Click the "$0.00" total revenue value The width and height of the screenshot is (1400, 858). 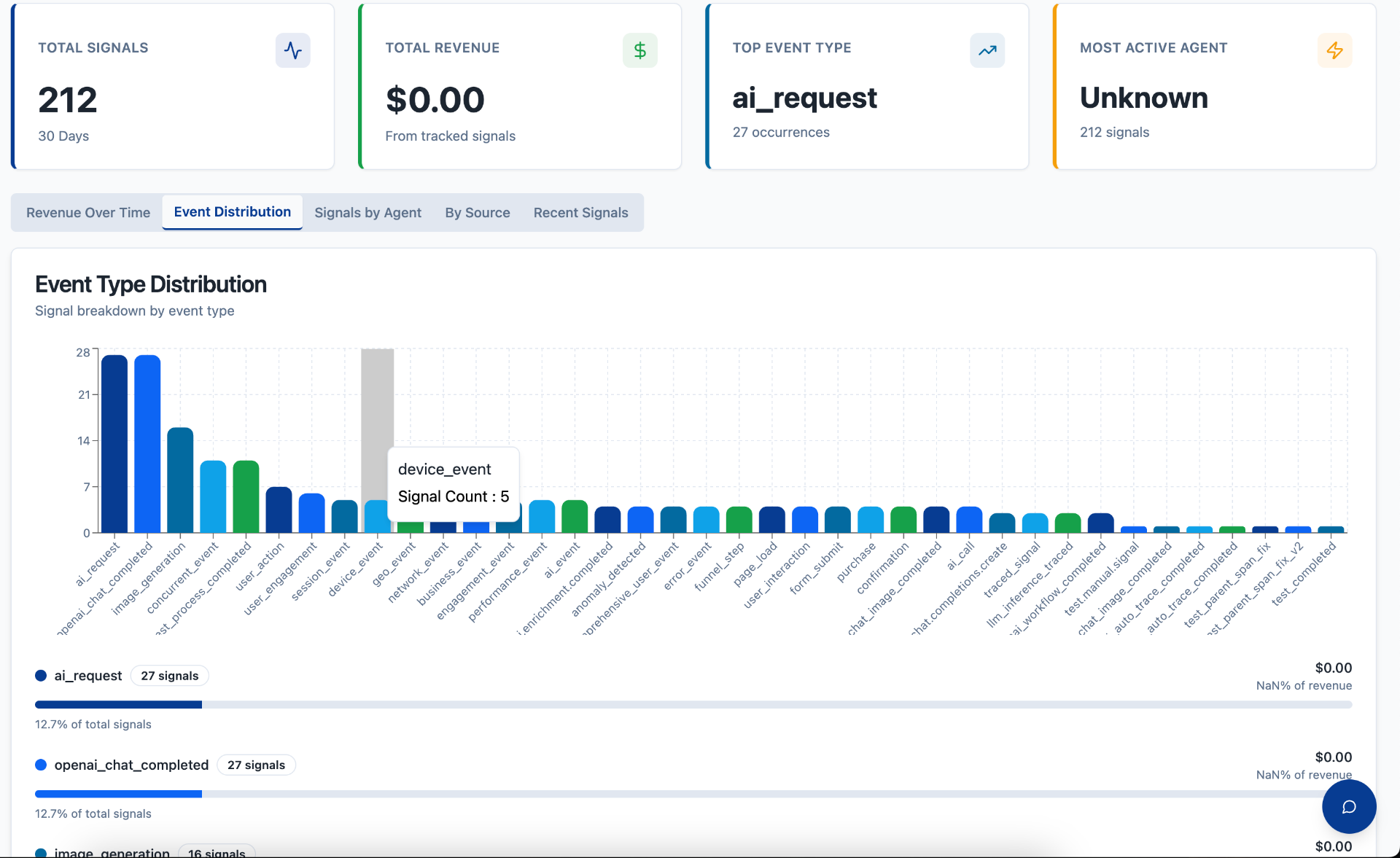tap(435, 100)
